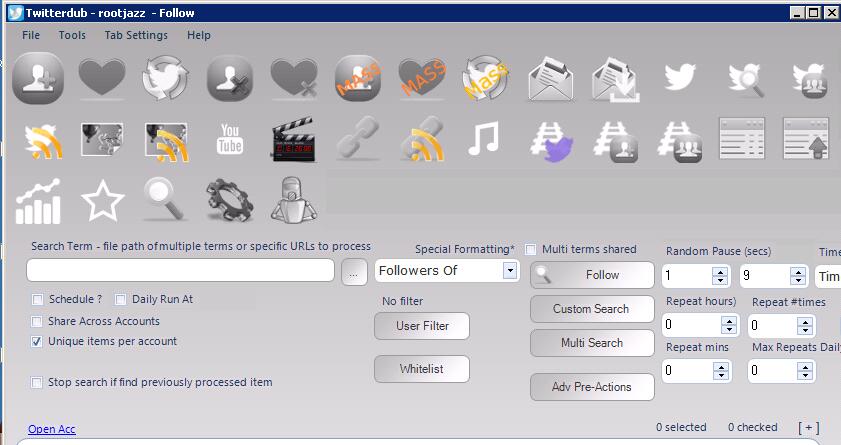Screen dimensions: 841x445
Task: Click the YouTube icon
Action: [230, 141]
